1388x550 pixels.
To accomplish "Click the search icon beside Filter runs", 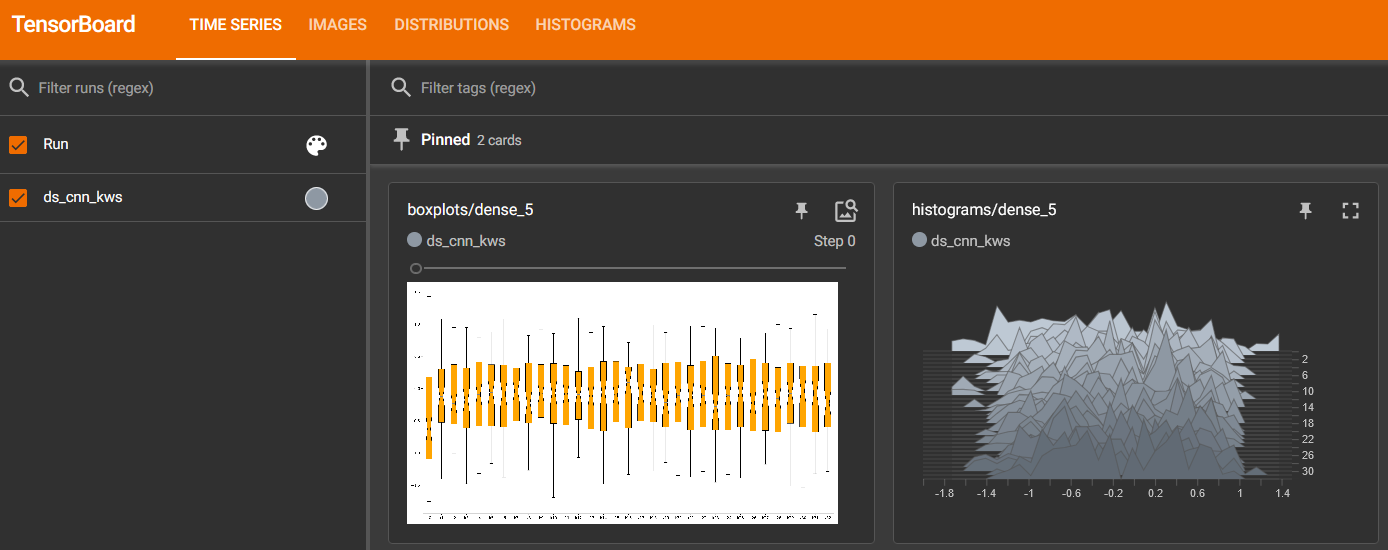I will (x=19, y=88).
